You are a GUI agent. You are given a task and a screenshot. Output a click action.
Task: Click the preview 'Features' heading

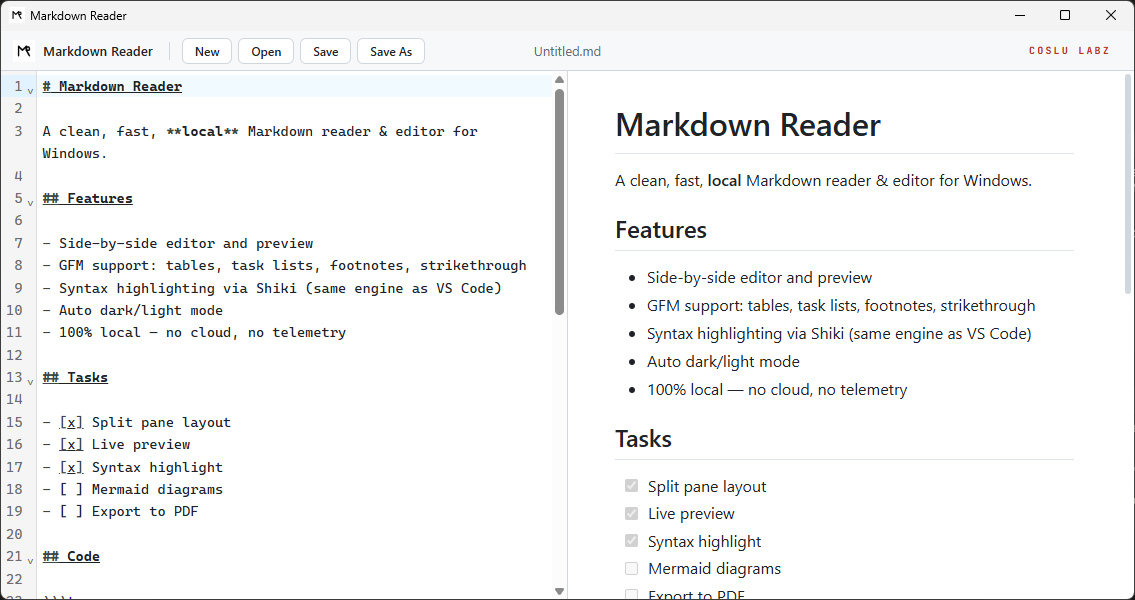click(x=661, y=229)
